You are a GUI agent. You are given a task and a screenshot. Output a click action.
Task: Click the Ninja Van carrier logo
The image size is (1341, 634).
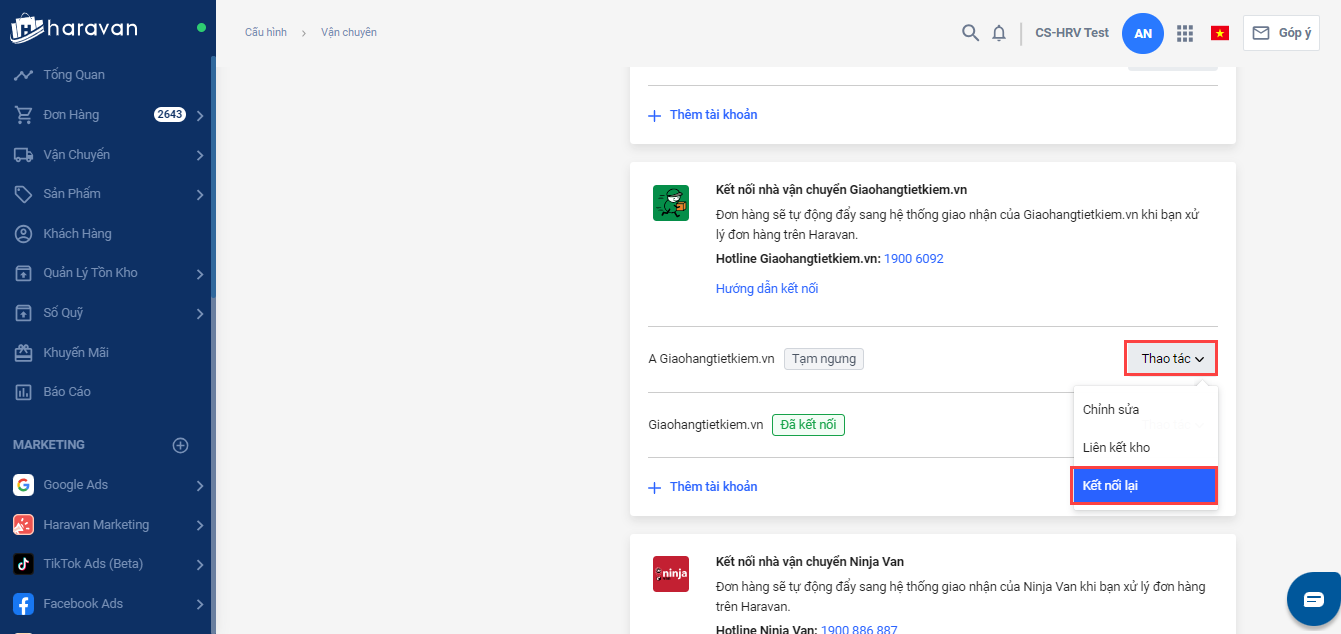tap(670, 574)
